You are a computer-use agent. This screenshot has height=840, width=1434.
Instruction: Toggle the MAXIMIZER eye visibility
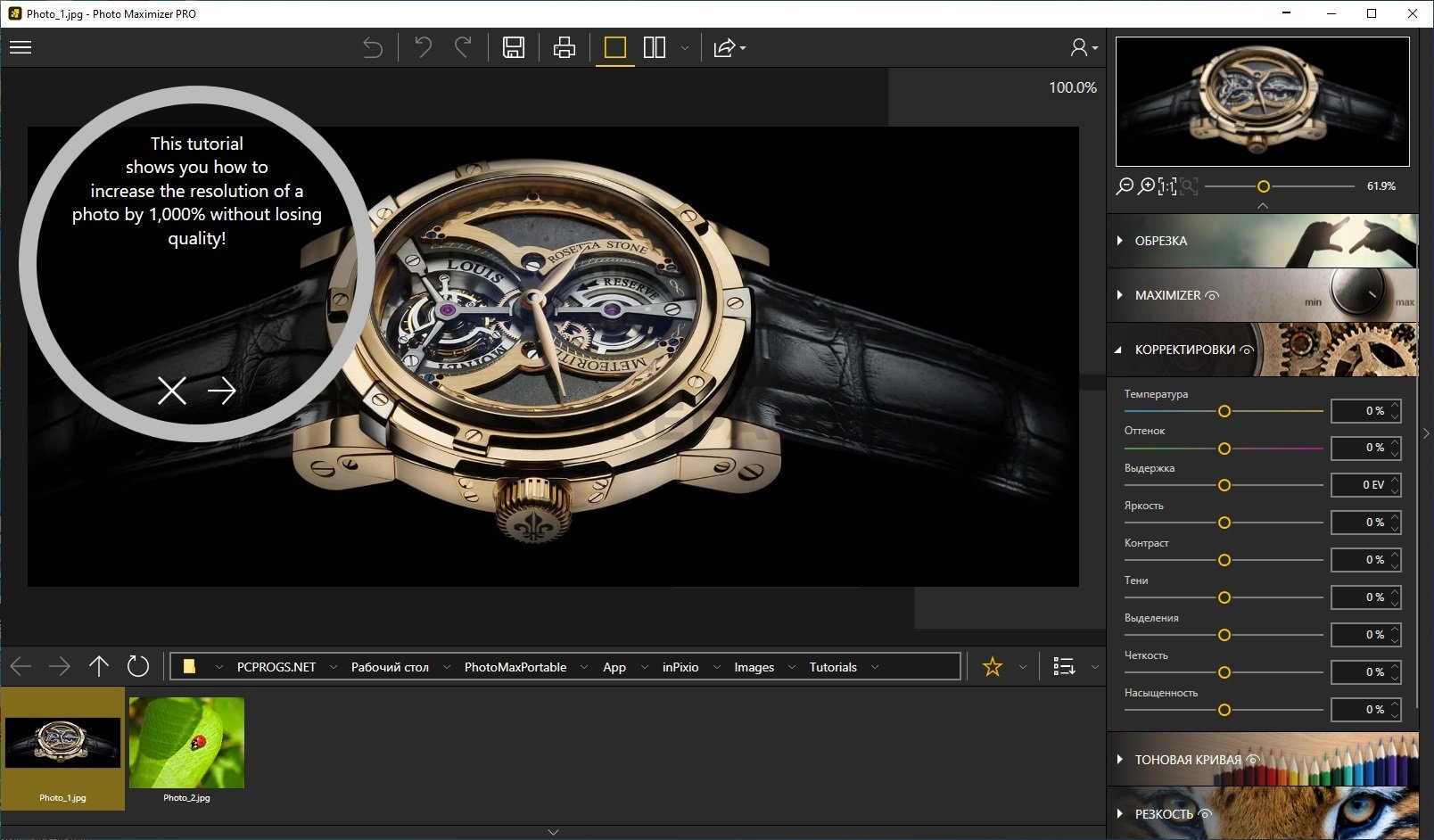(x=1212, y=295)
